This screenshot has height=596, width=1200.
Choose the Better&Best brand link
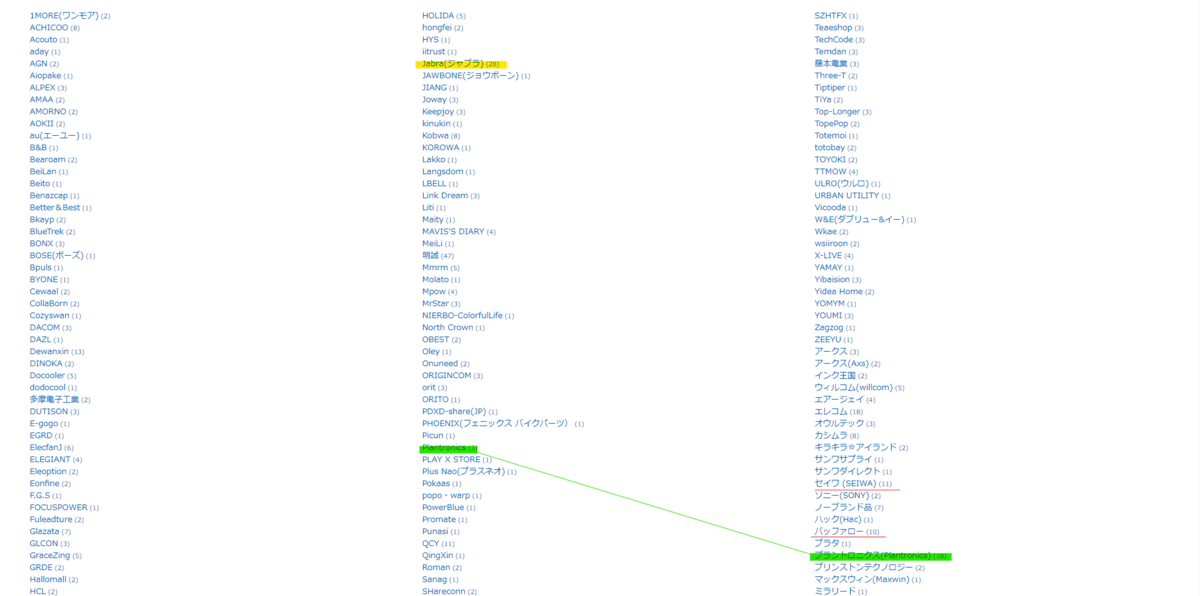[x=55, y=208]
